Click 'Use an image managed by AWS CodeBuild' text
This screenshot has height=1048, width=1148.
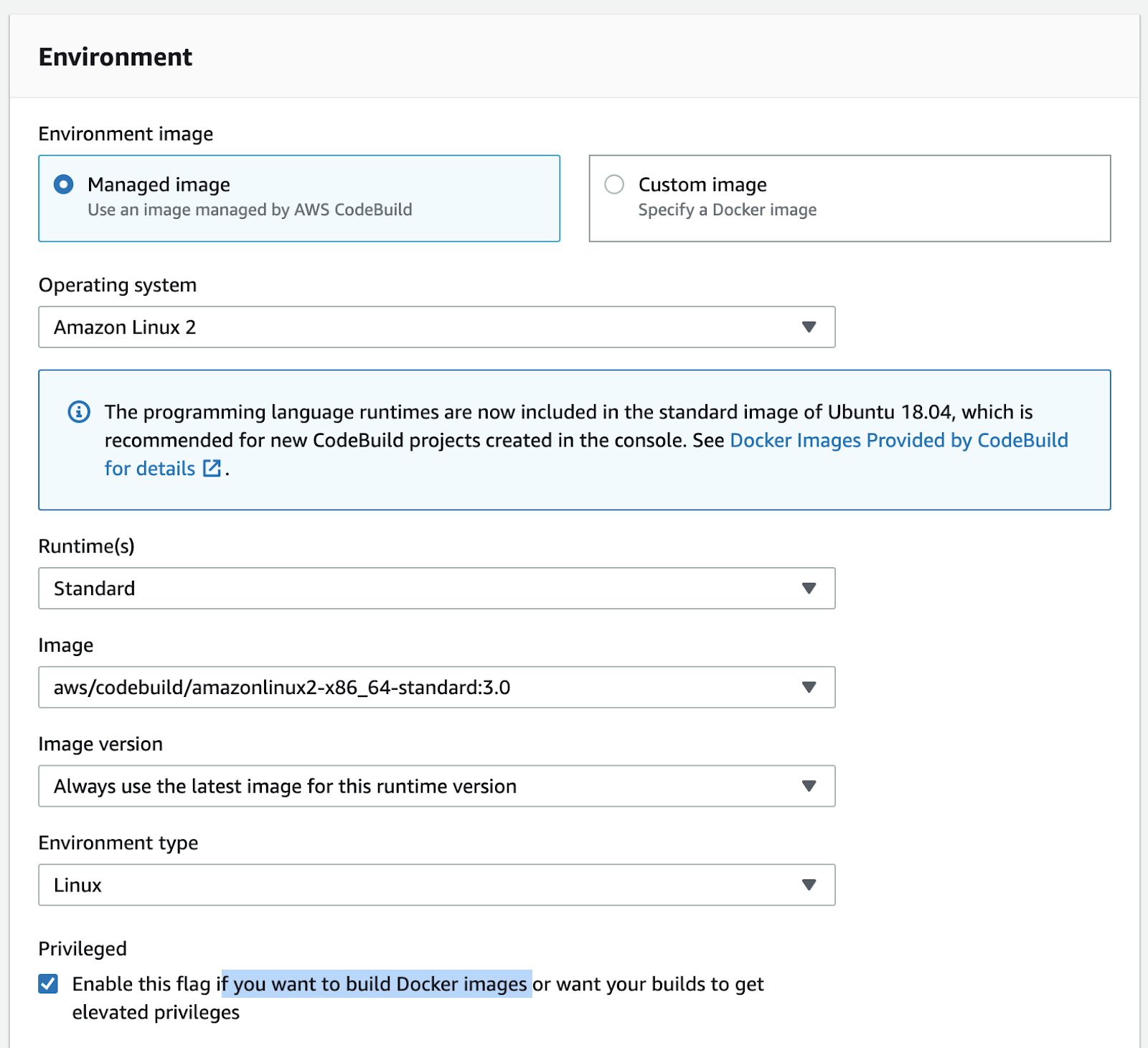(250, 210)
